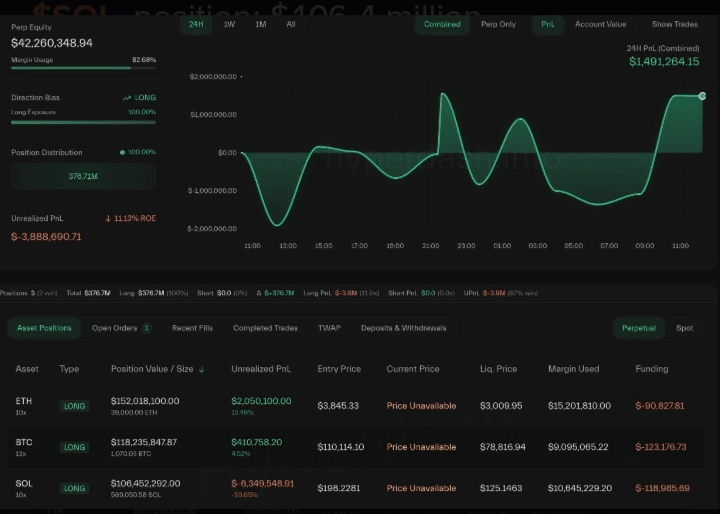720x514 pixels.
Task: Click the LONG badge in the SOL row
Action: pyautogui.click(x=74, y=488)
